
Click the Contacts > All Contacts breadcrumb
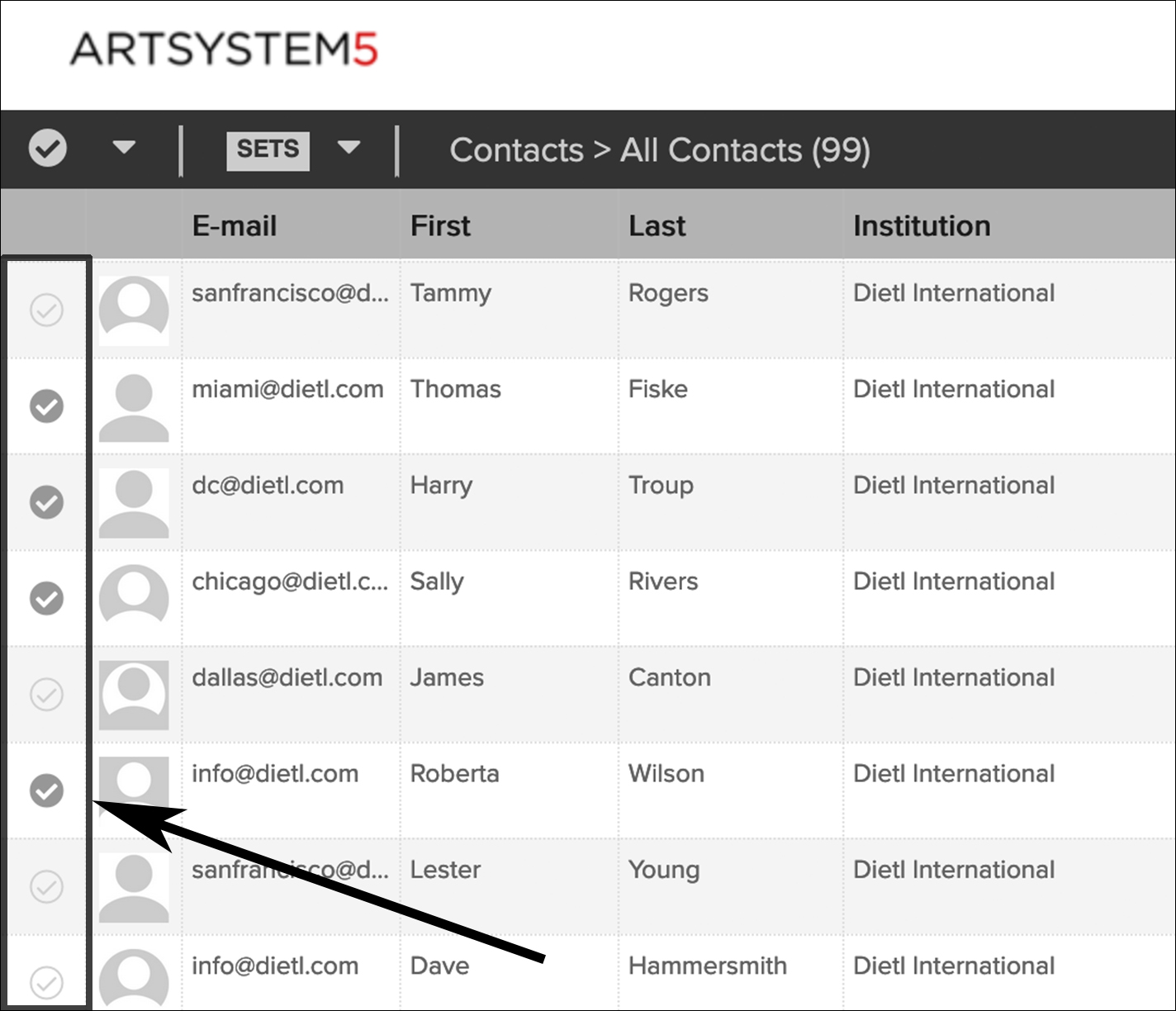pos(660,150)
